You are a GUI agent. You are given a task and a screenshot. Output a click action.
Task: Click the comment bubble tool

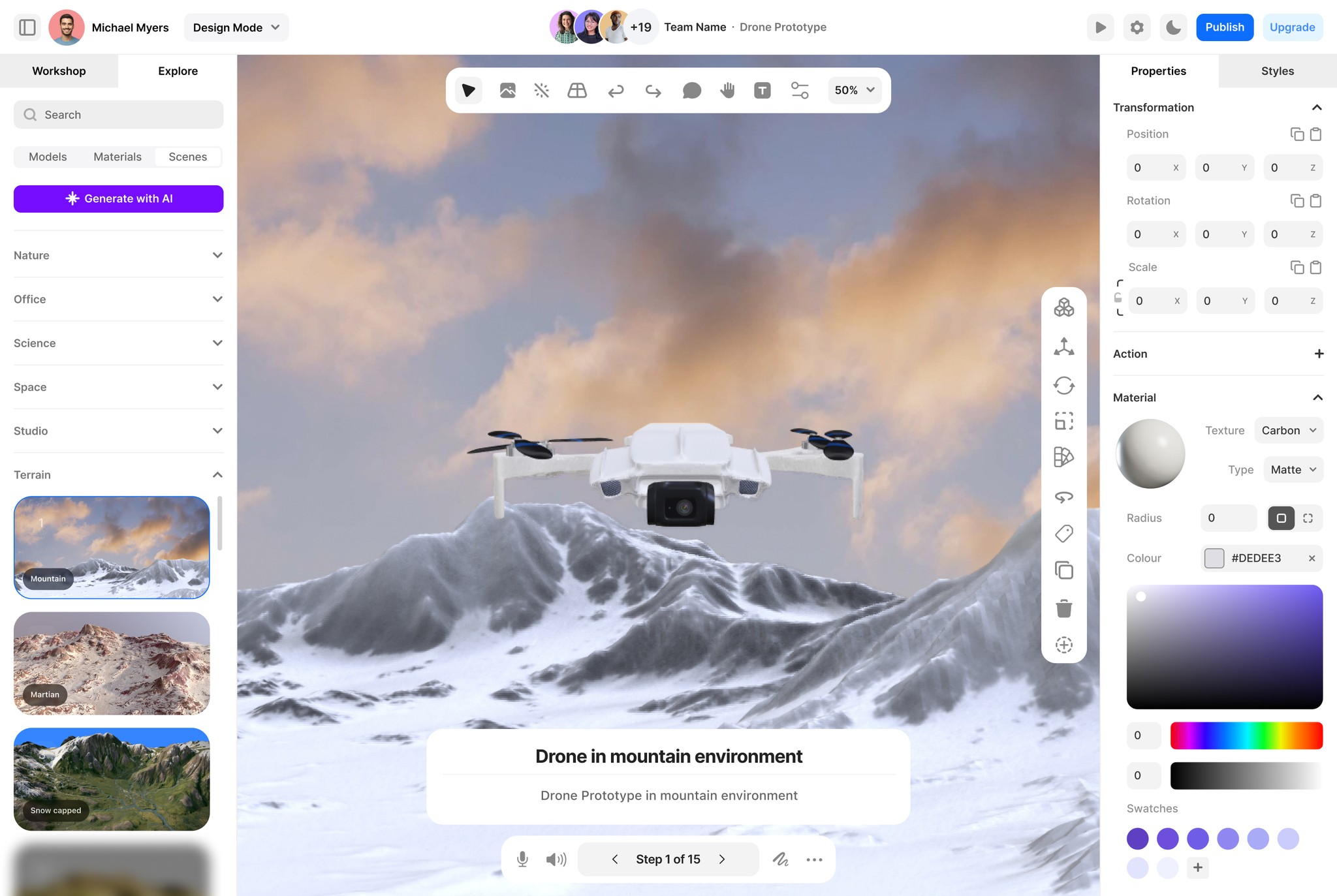click(x=691, y=90)
